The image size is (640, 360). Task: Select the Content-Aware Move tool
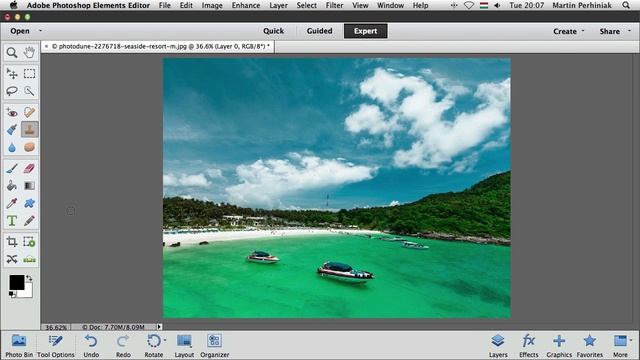[x=12, y=259]
